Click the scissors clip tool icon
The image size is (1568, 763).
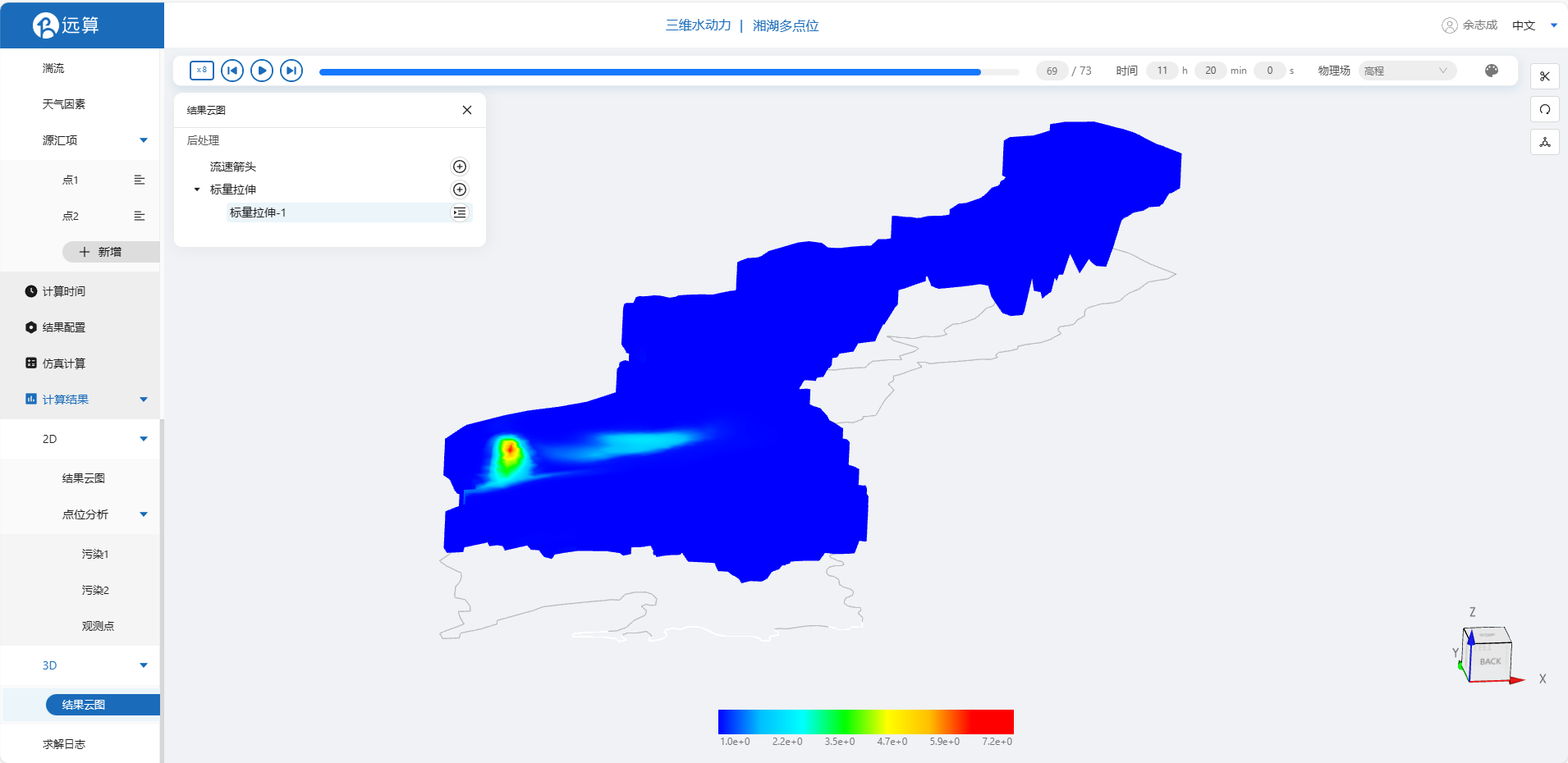(x=1545, y=76)
